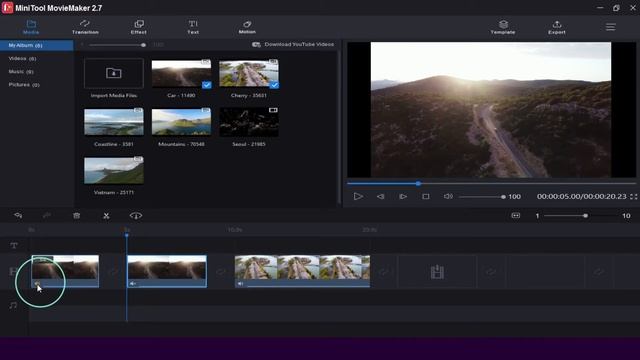This screenshot has height=360, width=640.
Task: Step to previous frame
Action: tap(380, 196)
